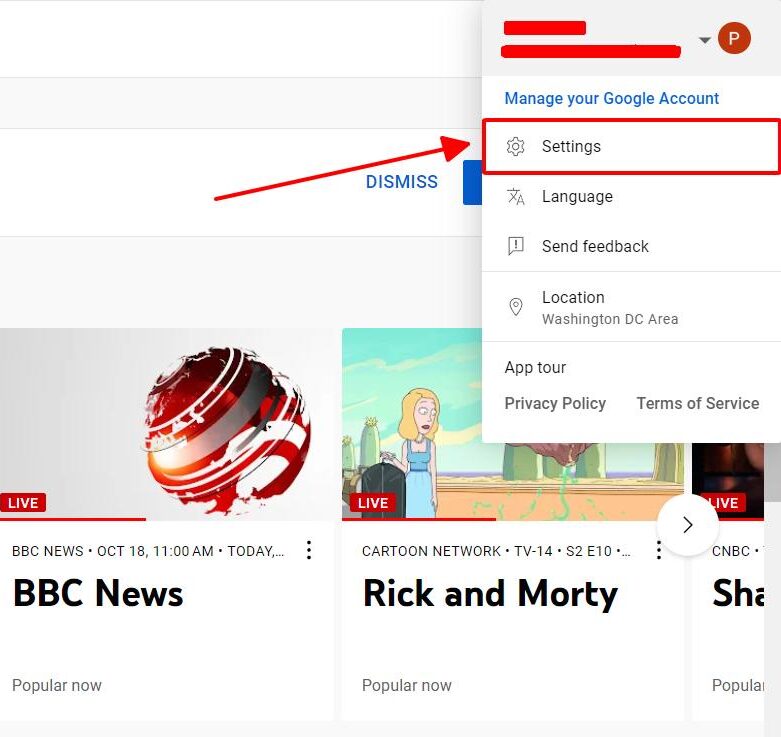This screenshot has height=737, width=781.
Task: Choose Send feedback
Action: pyautogui.click(x=631, y=246)
